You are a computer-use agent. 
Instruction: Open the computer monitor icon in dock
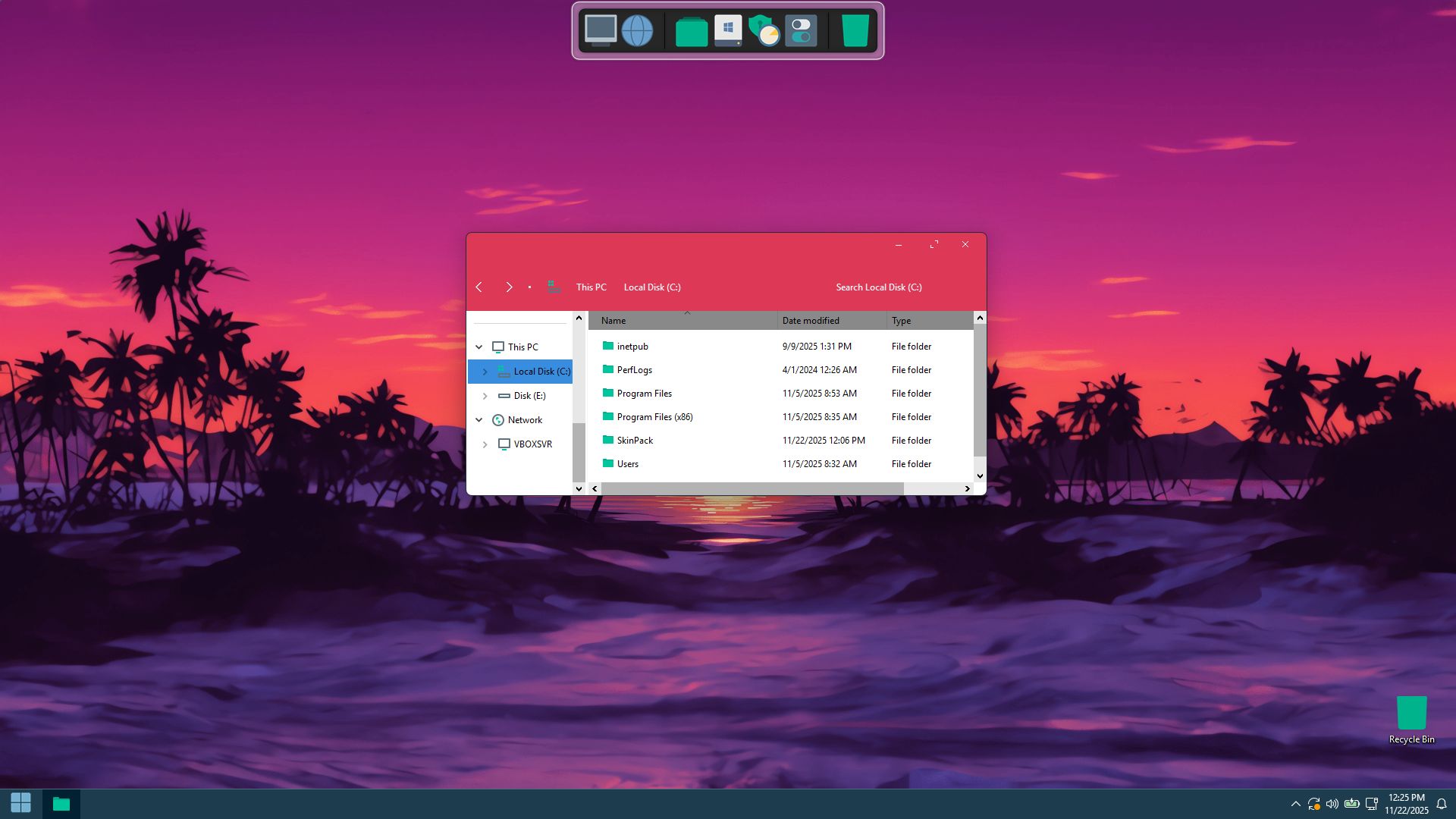click(600, 30)
